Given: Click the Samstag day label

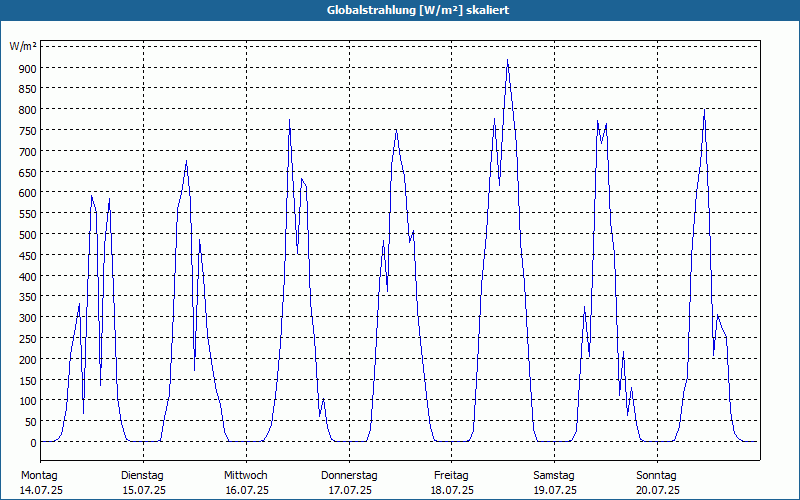Looking at the screenshot, I should [x=554, y=476].
